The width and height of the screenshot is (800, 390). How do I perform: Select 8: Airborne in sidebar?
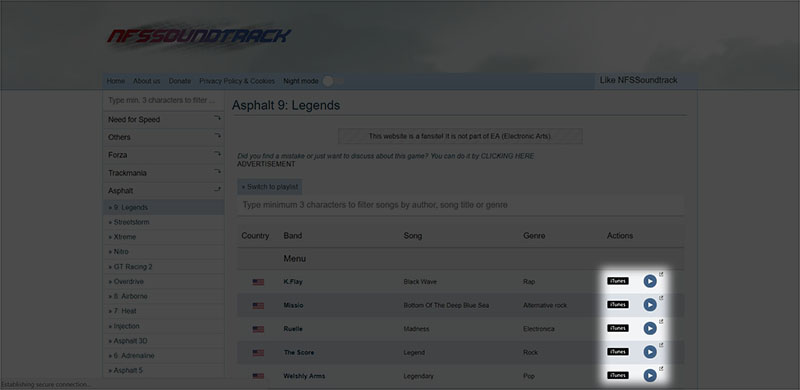click(163, 296)
